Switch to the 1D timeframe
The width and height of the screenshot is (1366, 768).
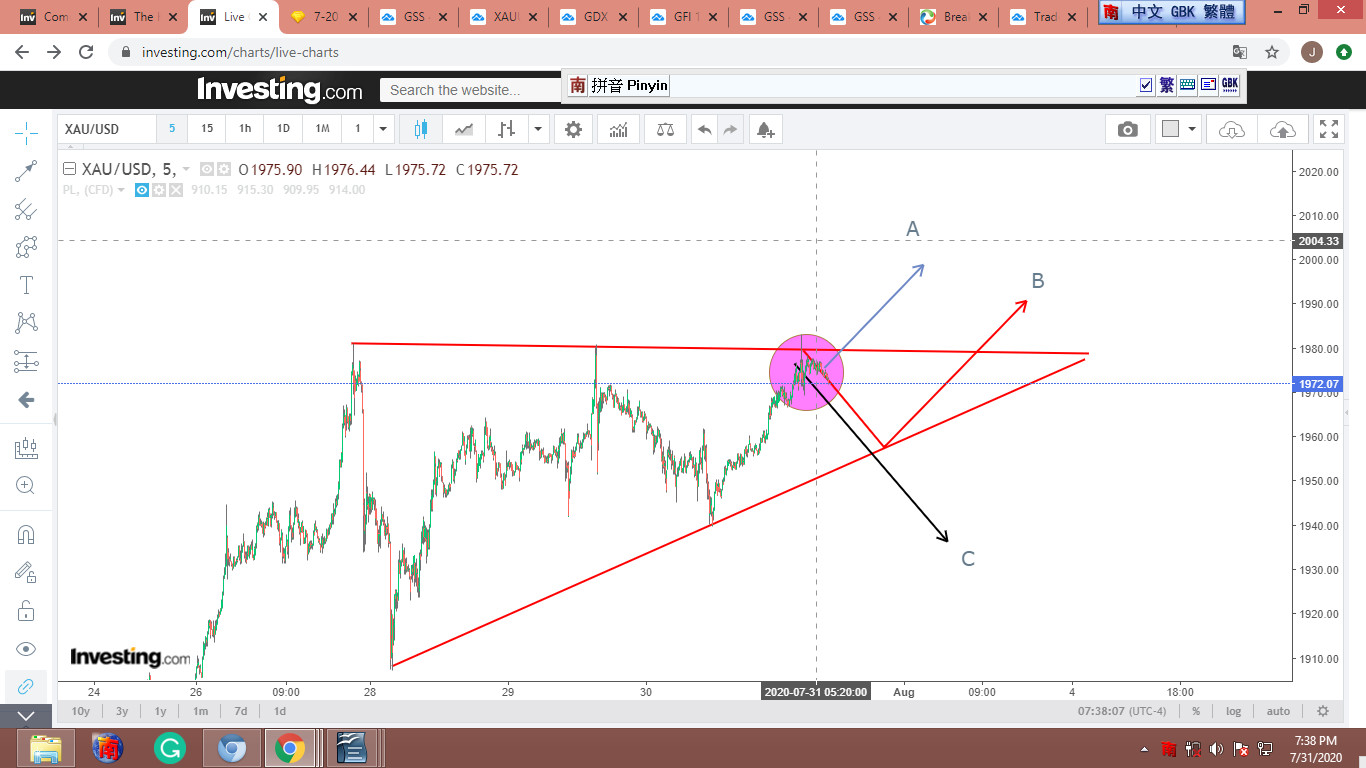[283, 129]
